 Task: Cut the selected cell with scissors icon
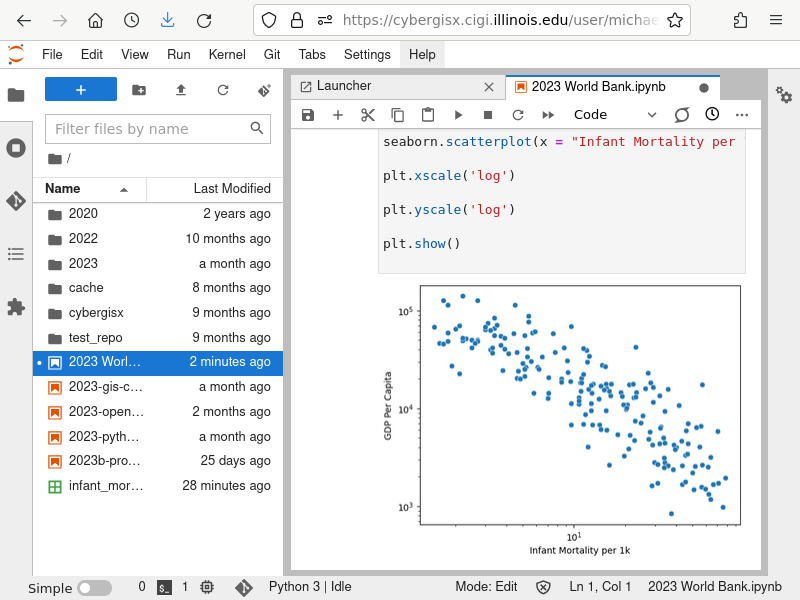368,115
